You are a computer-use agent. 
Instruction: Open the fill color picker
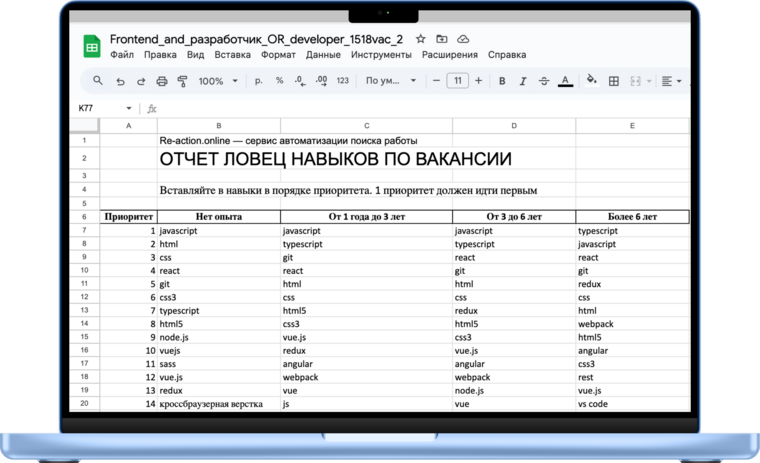click(x=591, y=80)
